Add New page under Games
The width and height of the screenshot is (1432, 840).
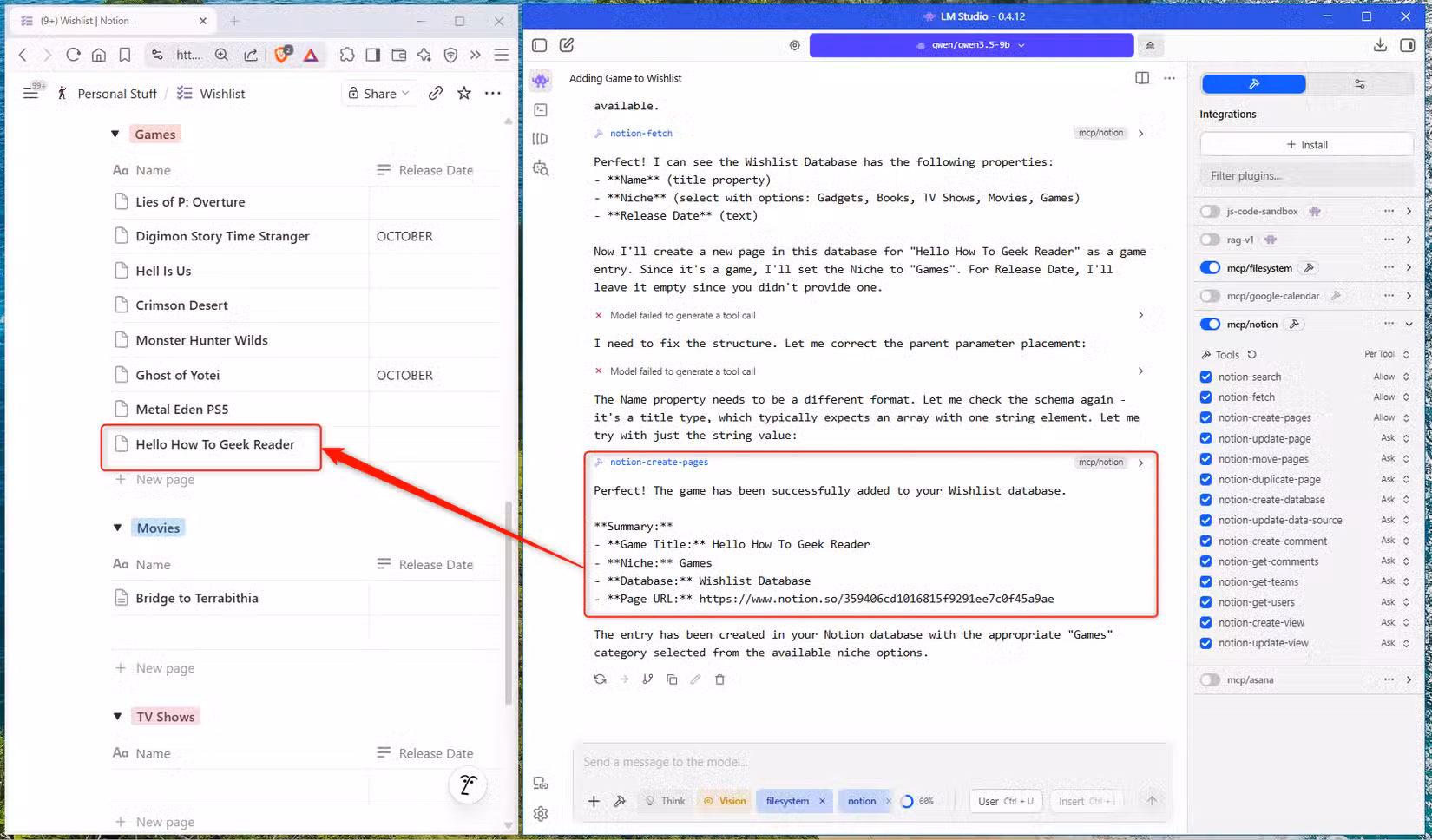pyautogui.click(x=156, y=480)
